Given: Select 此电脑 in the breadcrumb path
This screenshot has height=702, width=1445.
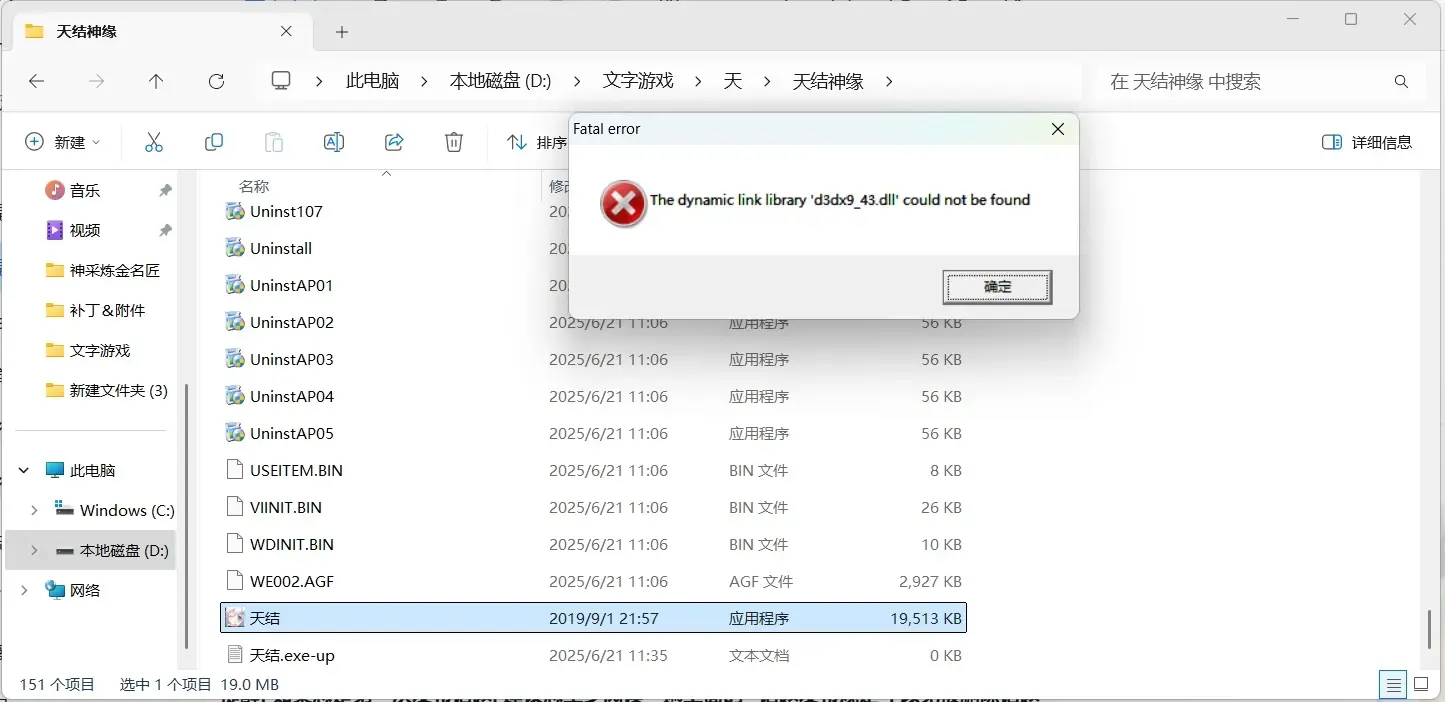Looking at the screenshot, I should click(372, 81).
